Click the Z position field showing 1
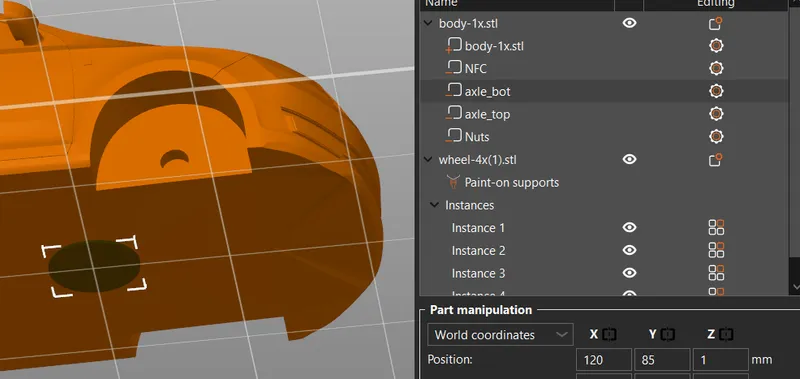This screenshot has height=379, width=800. (x=720, y=360)
